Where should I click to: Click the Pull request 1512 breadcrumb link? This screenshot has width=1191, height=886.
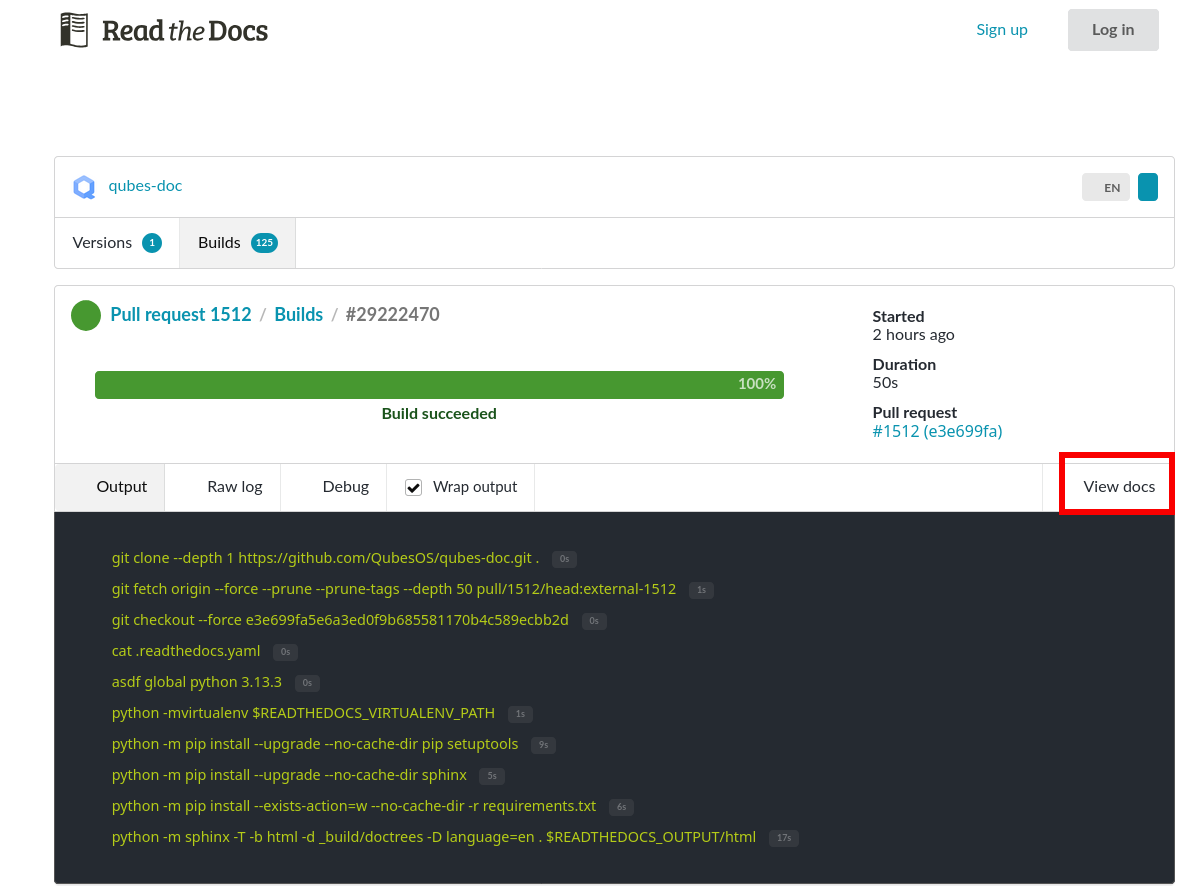tap(181, 314)
